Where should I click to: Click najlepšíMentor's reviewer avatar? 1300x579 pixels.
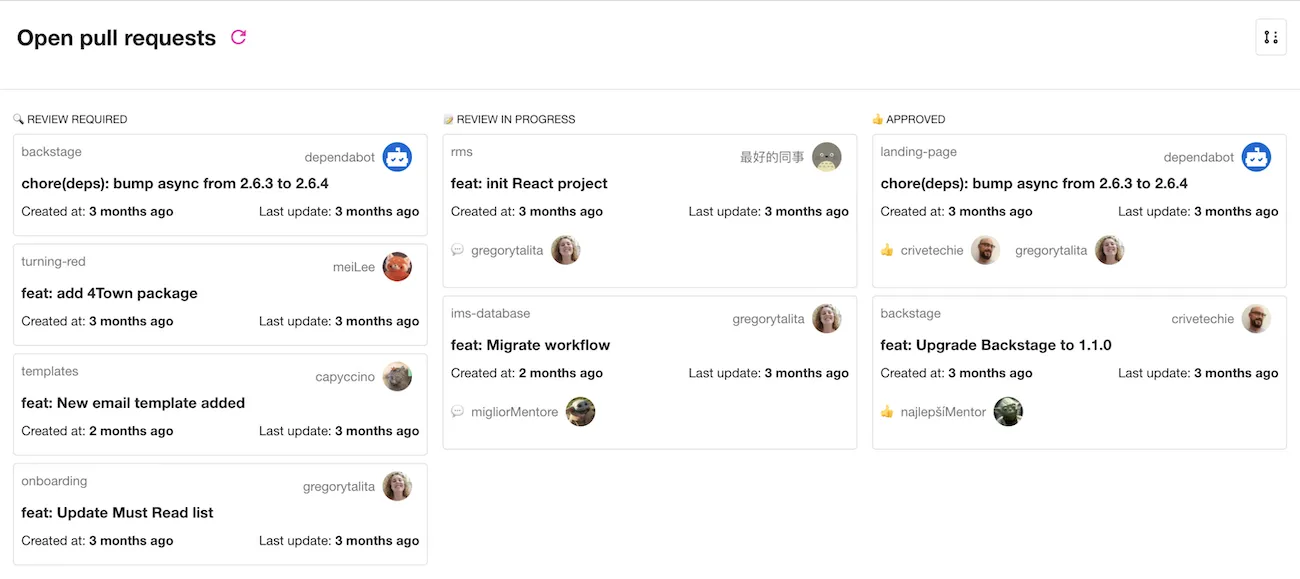tap(1008, 411)
